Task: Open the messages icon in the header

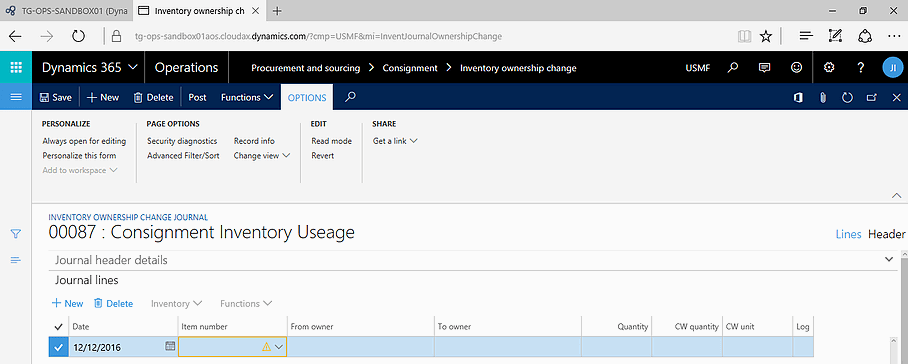Action: coord(764,68)
